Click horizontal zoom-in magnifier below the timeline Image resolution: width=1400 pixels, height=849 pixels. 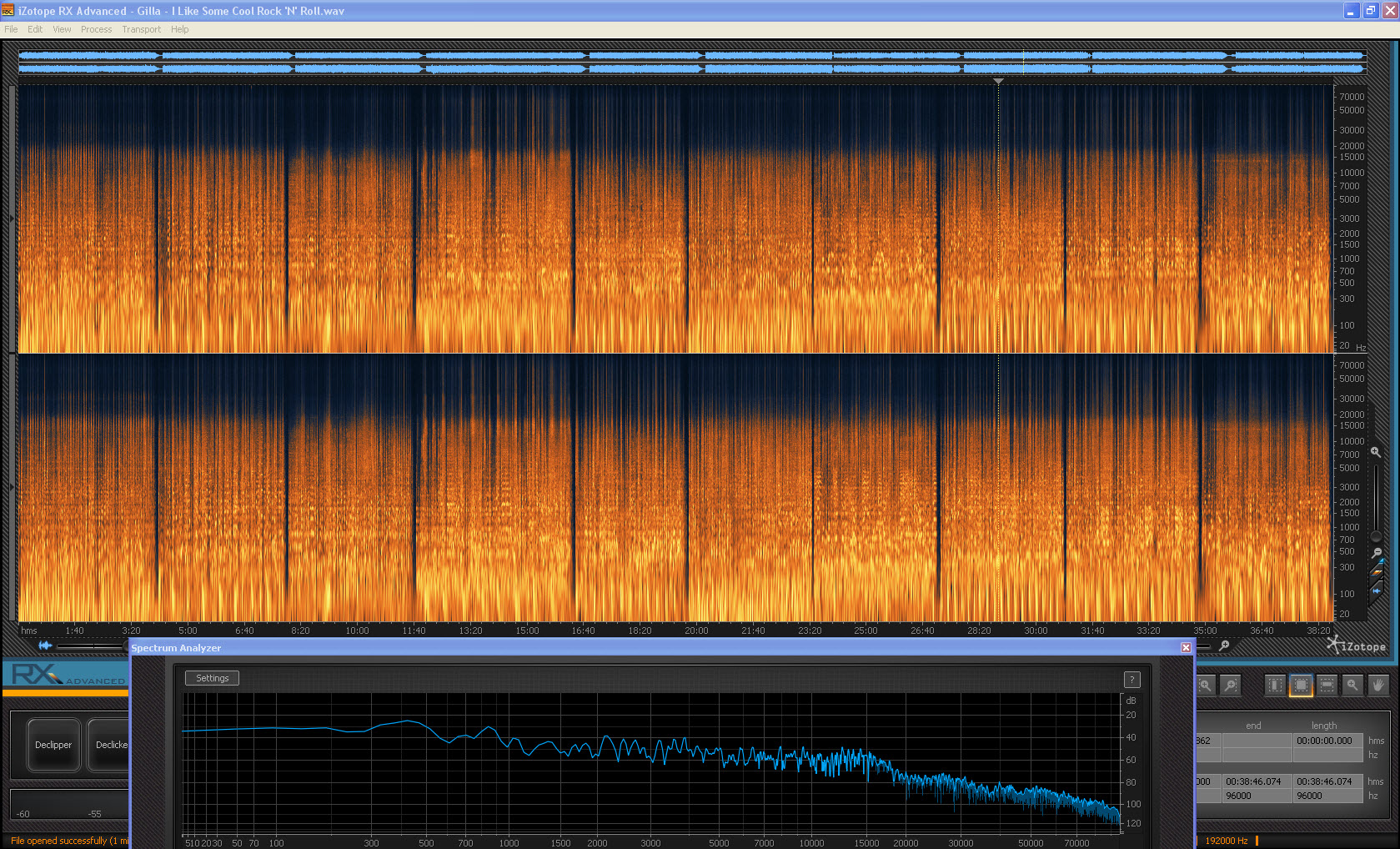click(1224, 646)
